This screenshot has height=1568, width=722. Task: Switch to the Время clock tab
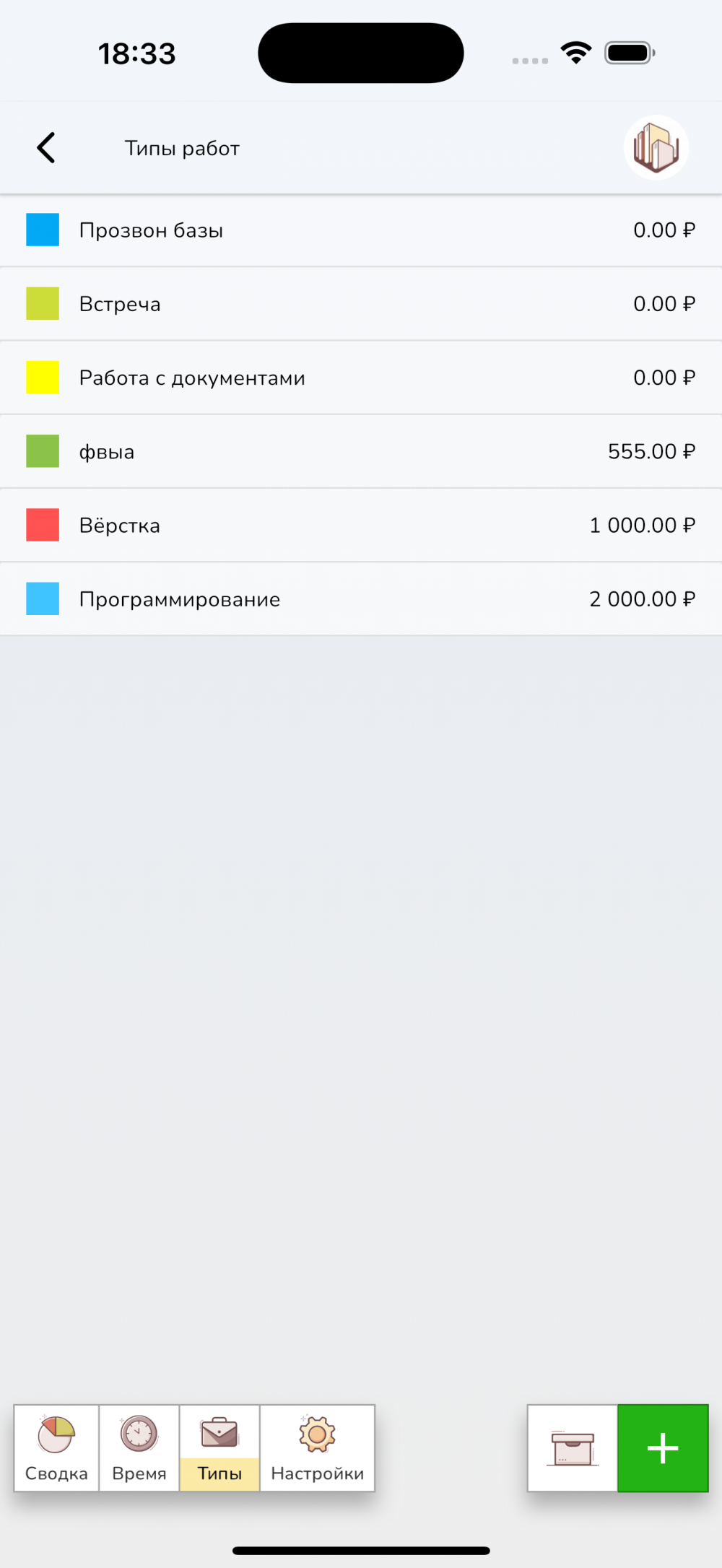click(139, 1448)
